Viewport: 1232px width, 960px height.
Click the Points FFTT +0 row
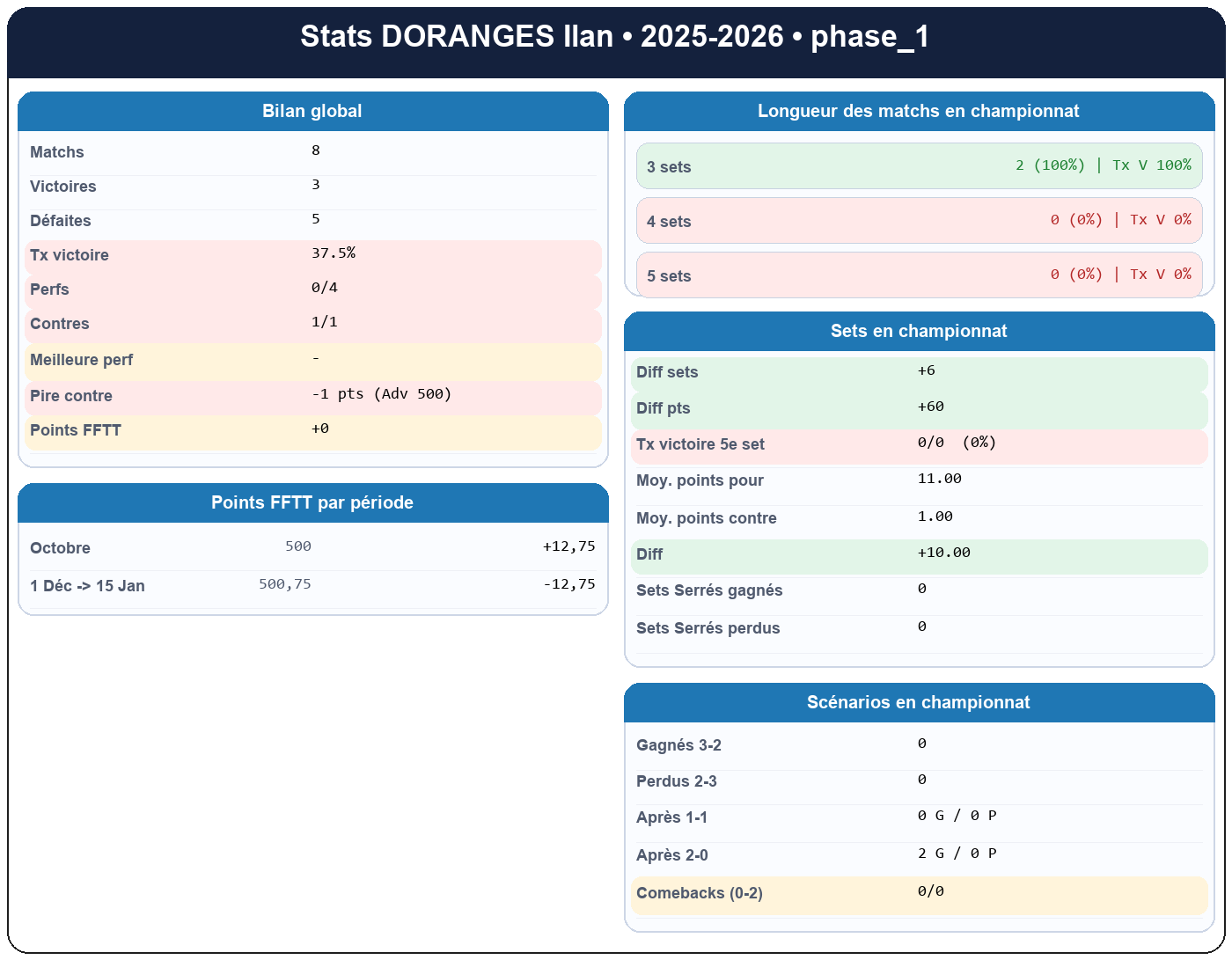(x=312, y=431)
